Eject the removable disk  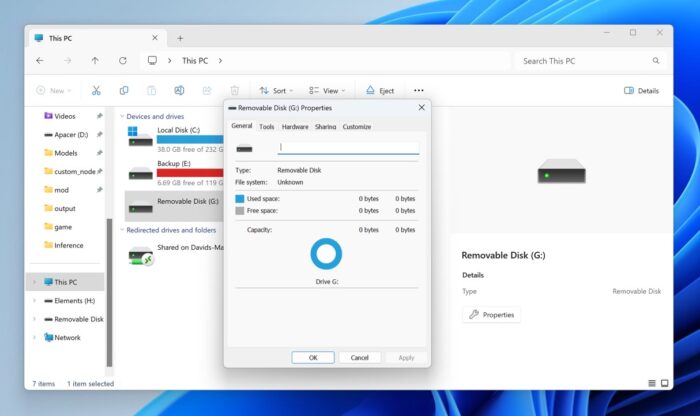380,90
